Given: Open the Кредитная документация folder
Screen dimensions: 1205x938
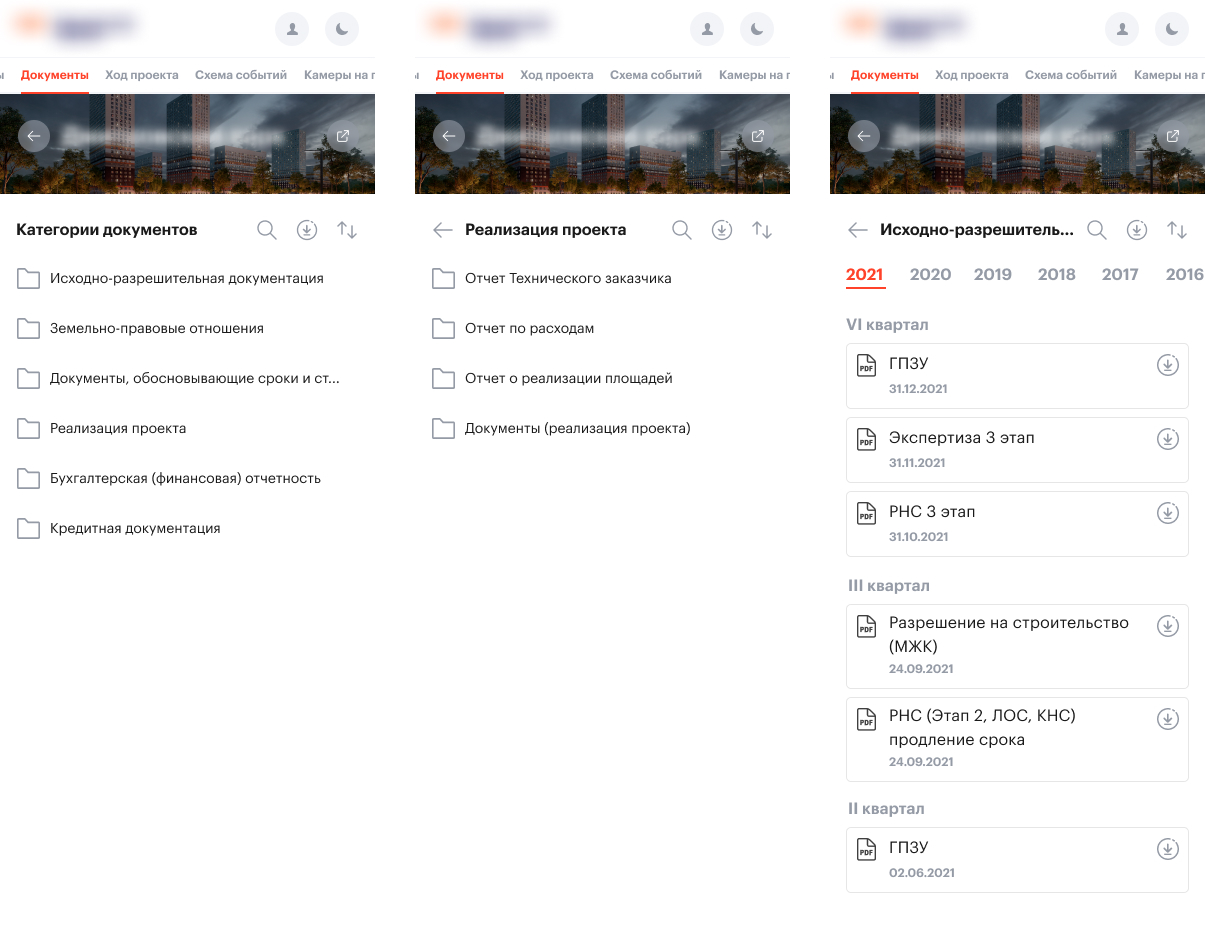Looking at the screenshot, I should pos(135,529).
